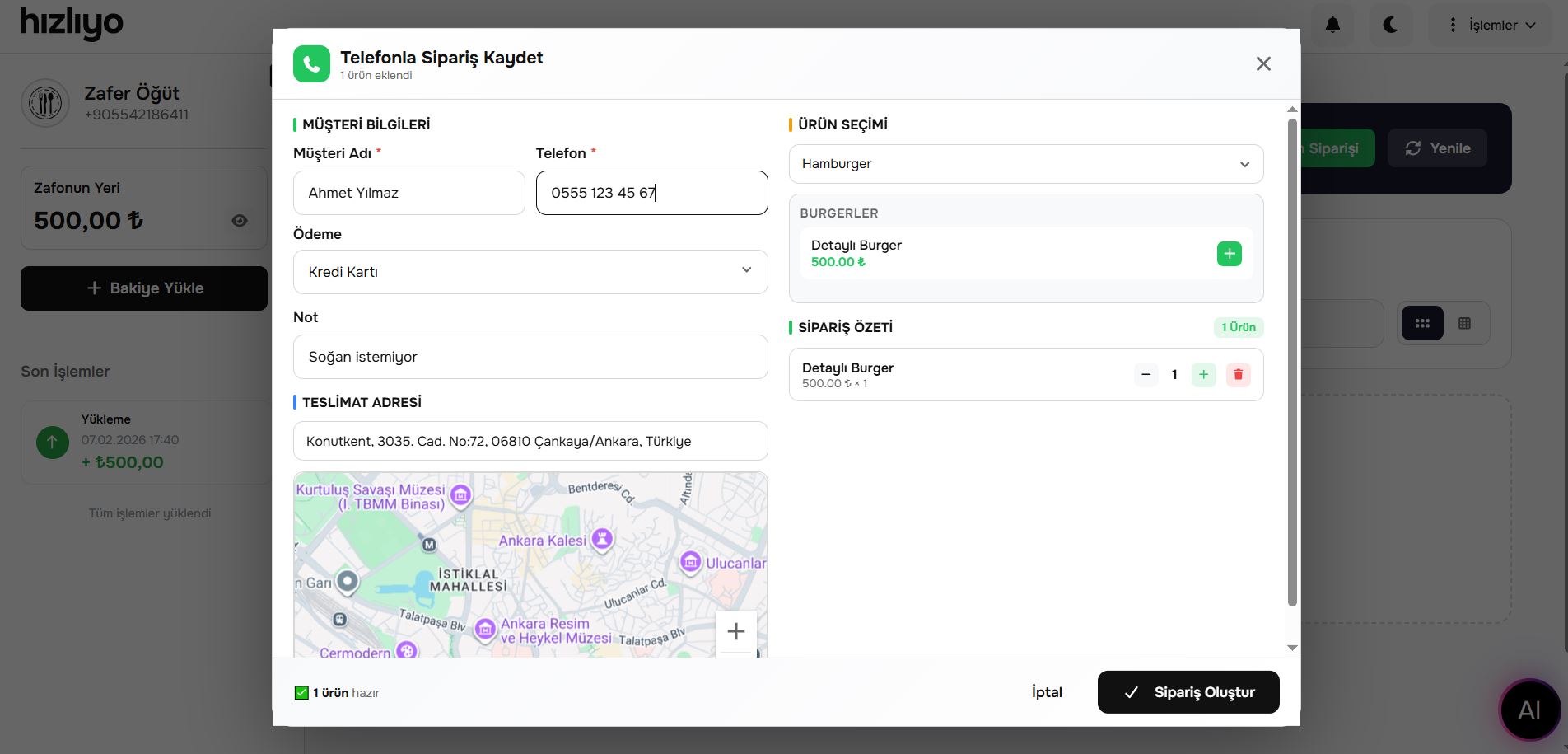The height and width of the screenshot is (754, 1568).
Task: Click Son İşlemler heading
Action: coord(65,372)
